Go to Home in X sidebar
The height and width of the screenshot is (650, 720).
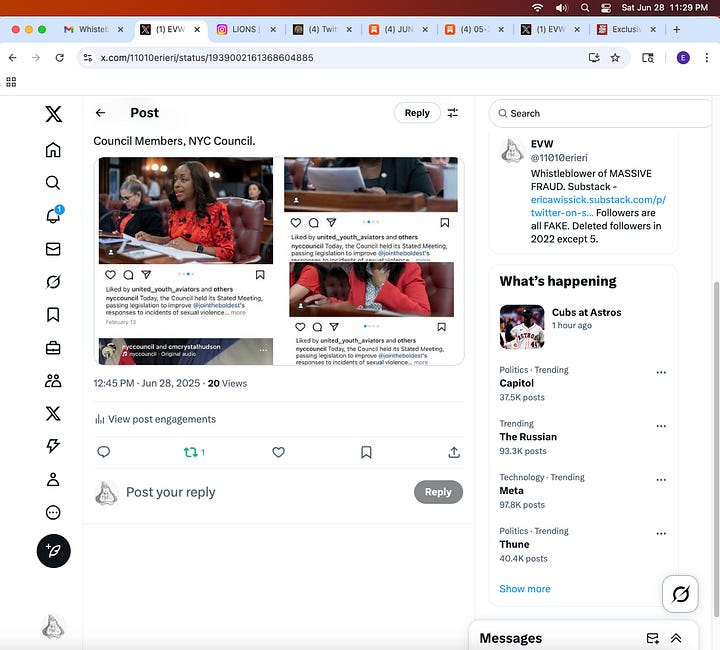click(53, 150)
